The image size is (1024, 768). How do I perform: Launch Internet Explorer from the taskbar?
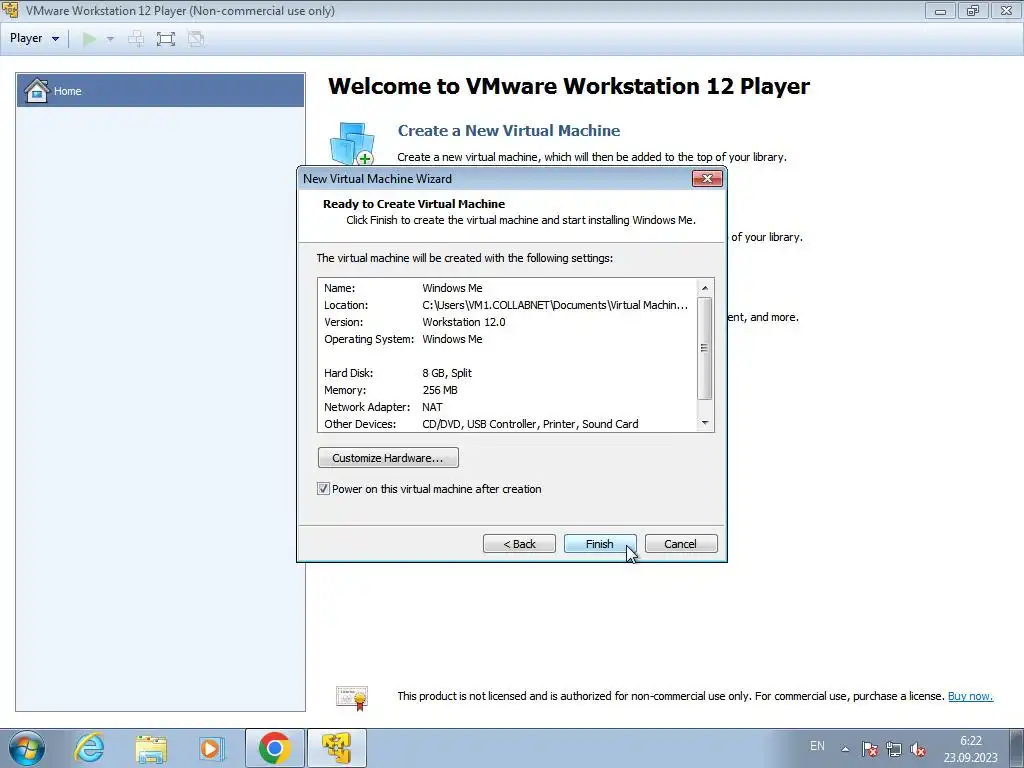pos(89,748)
